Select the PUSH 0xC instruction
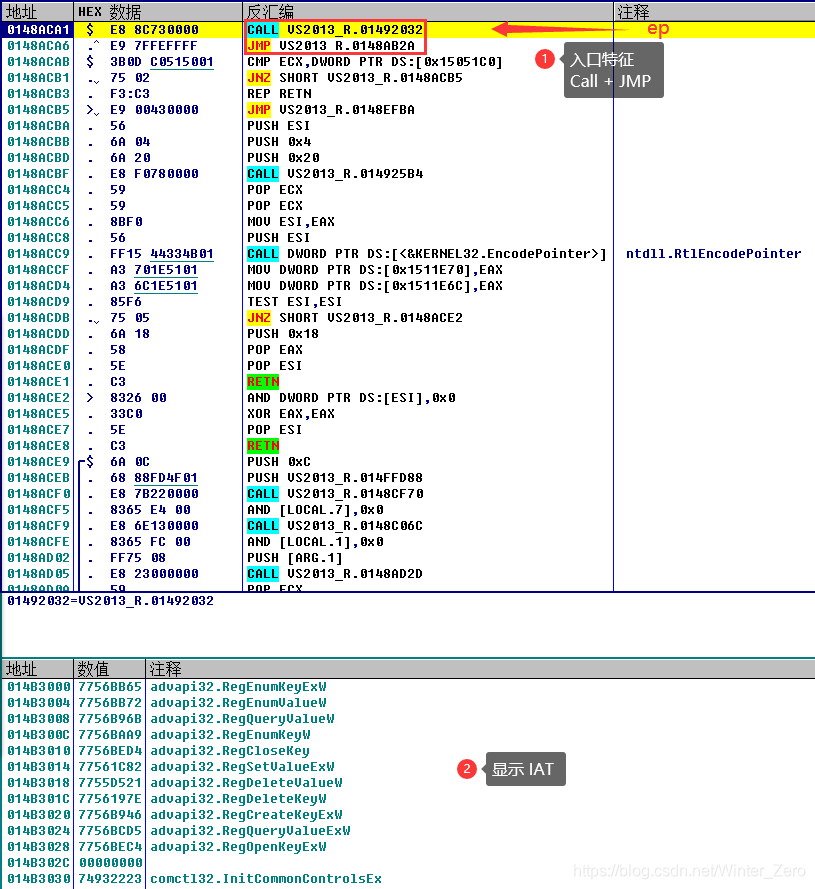The image size is (815, 889). [279, 462]
